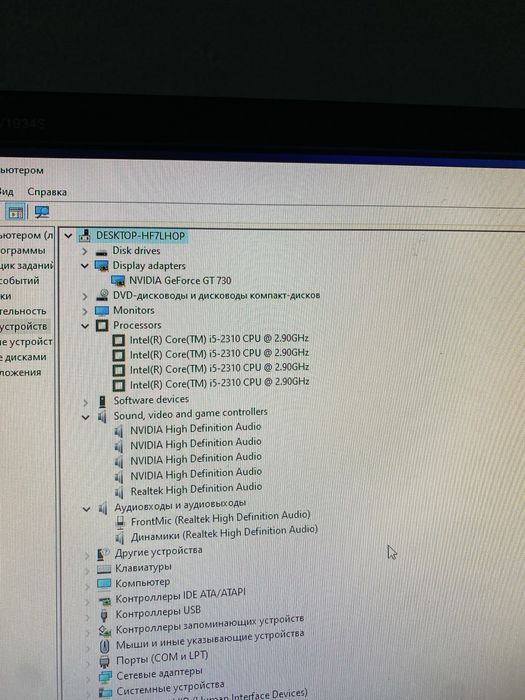Click the DVD drives disc icon
This screenshot has height=700, width=525.
[102, 295]
